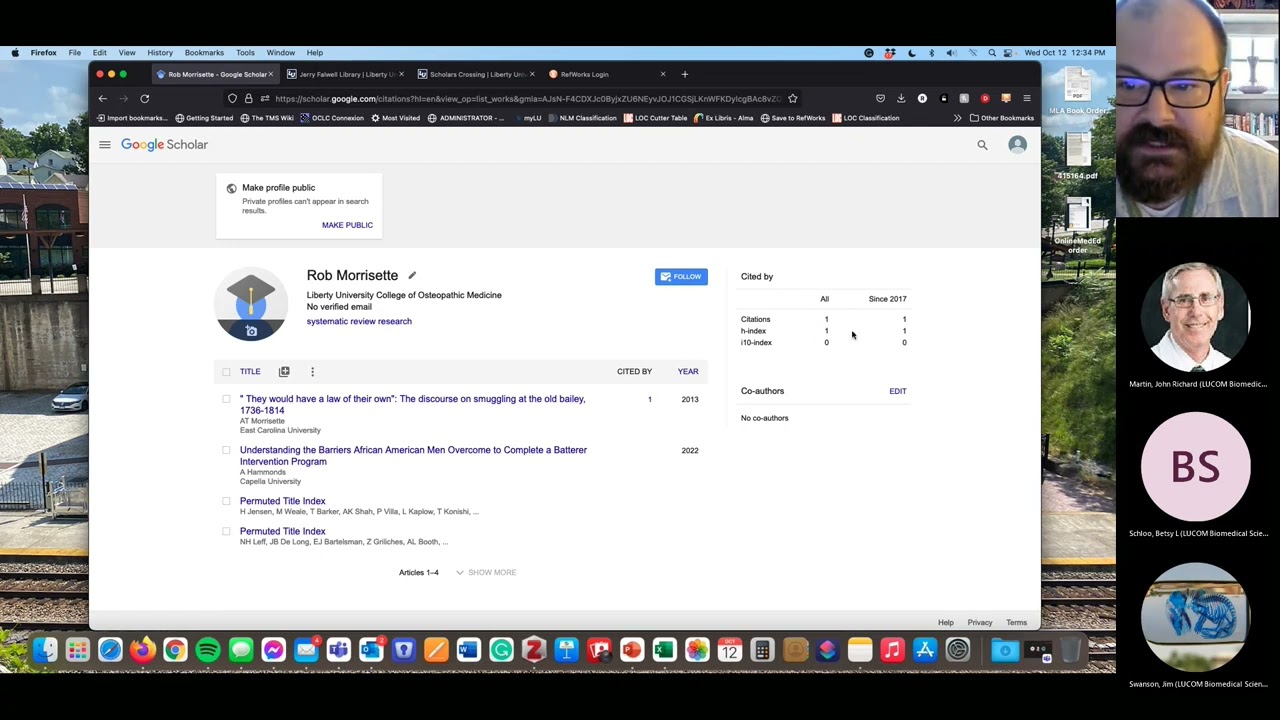Click the MAKE PUBLIC button
Viewport: 1280px width, 720px height.
[347, 225]
